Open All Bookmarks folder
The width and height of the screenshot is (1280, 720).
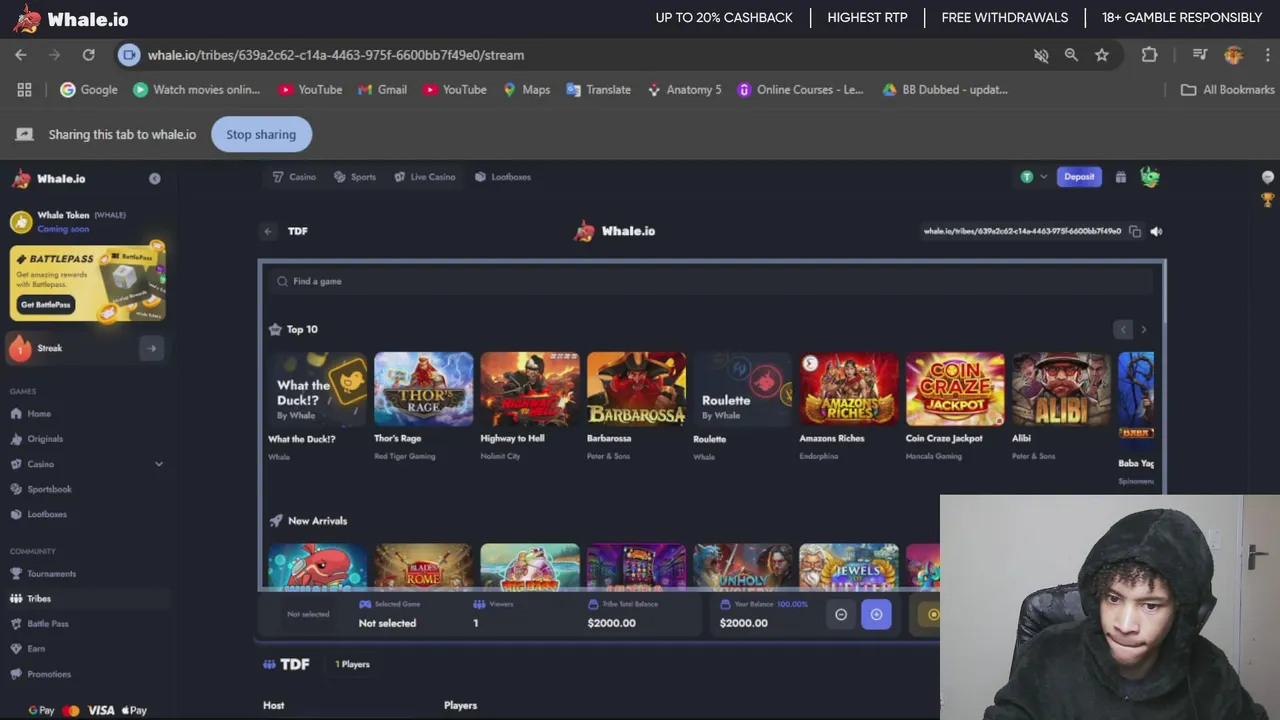(1227, 89)
